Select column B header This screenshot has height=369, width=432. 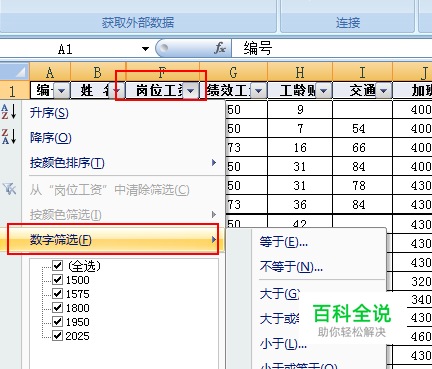tap(97, 72)
